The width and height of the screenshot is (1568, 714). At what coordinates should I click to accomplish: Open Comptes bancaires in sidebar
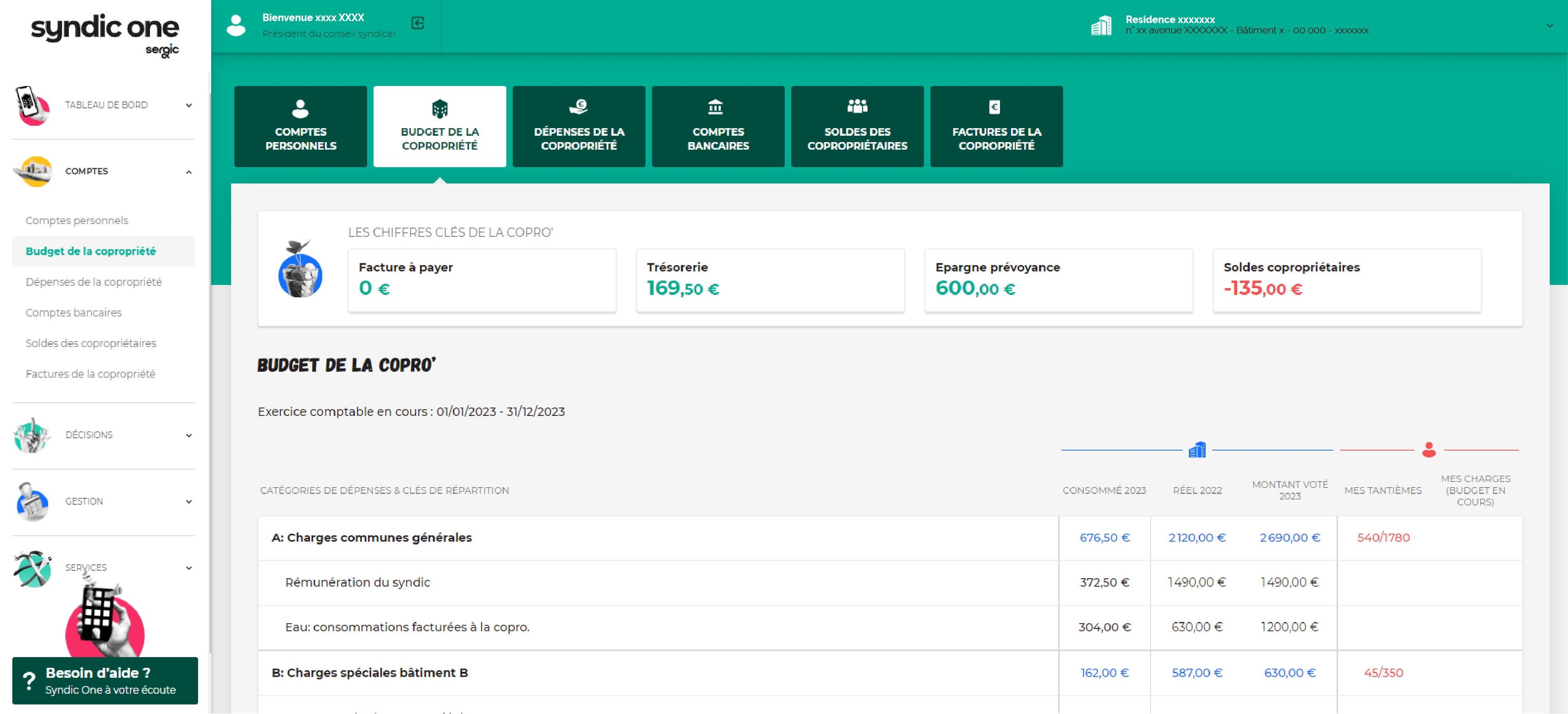tap(74, 312)
